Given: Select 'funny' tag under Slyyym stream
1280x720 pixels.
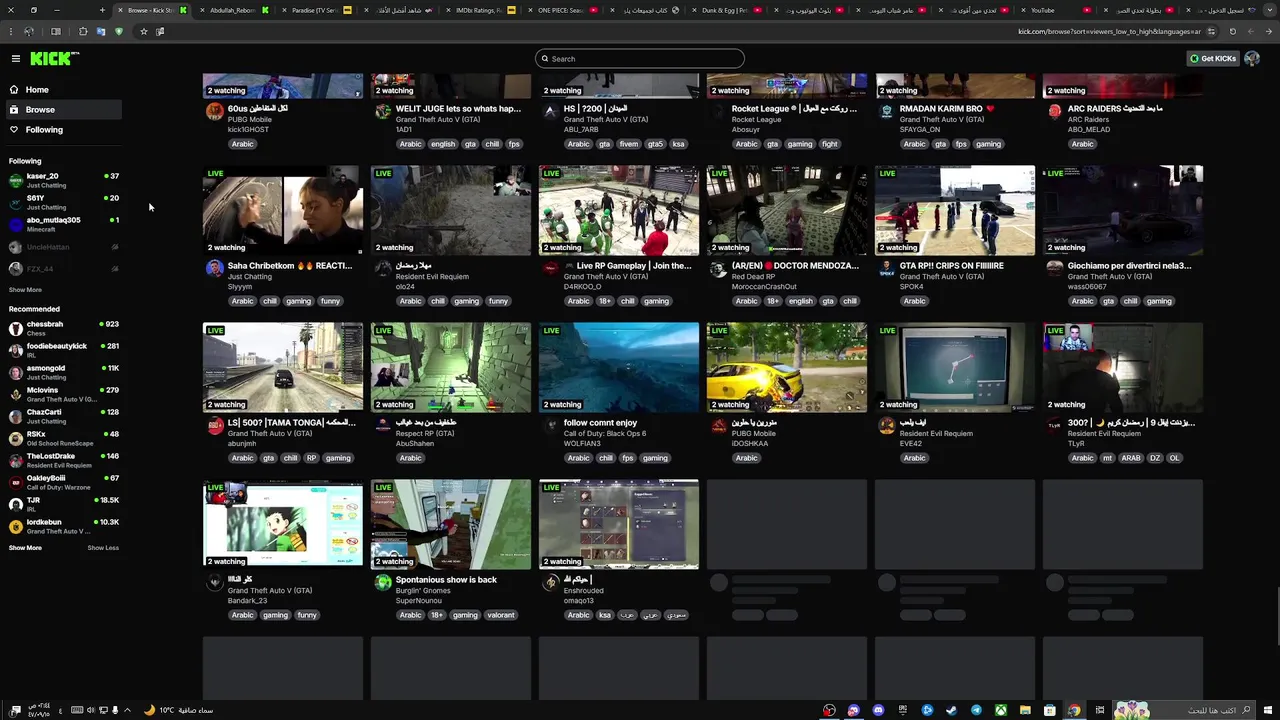Looking at the screenshot, I should [331, 301].
